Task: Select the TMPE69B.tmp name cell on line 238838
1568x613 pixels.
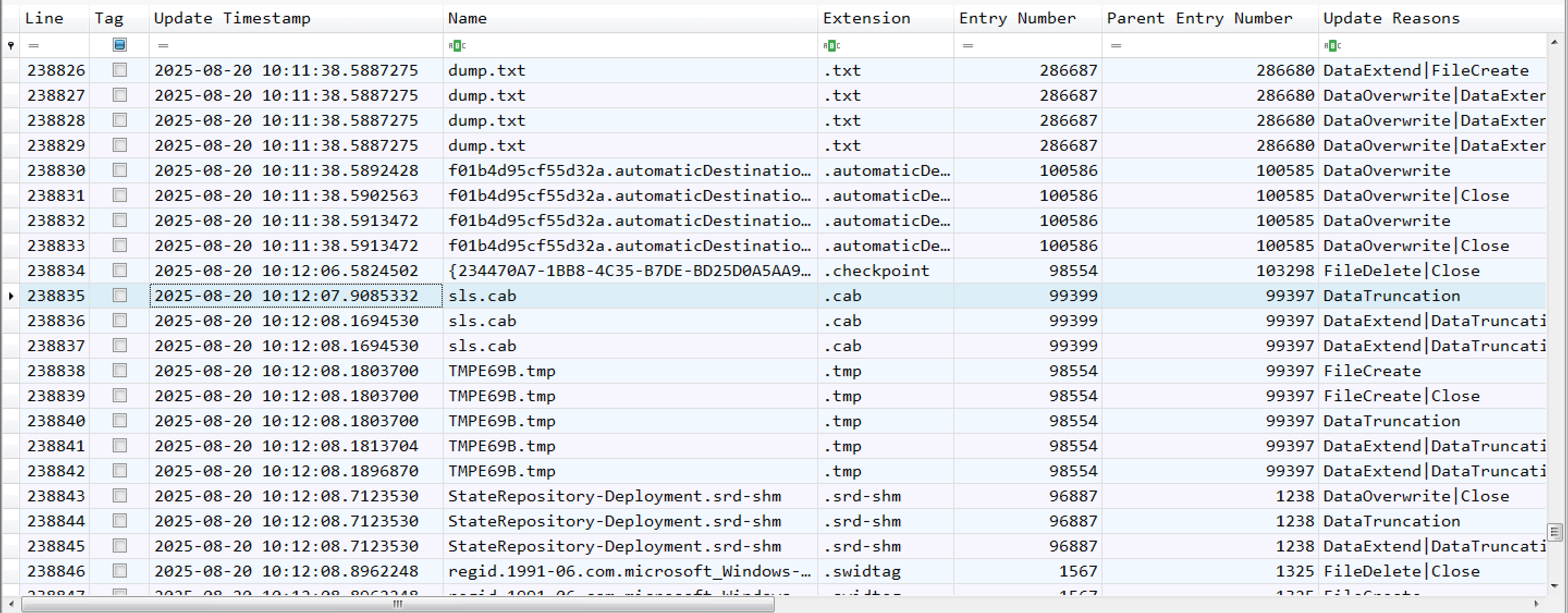Action: tap(501, 371)
